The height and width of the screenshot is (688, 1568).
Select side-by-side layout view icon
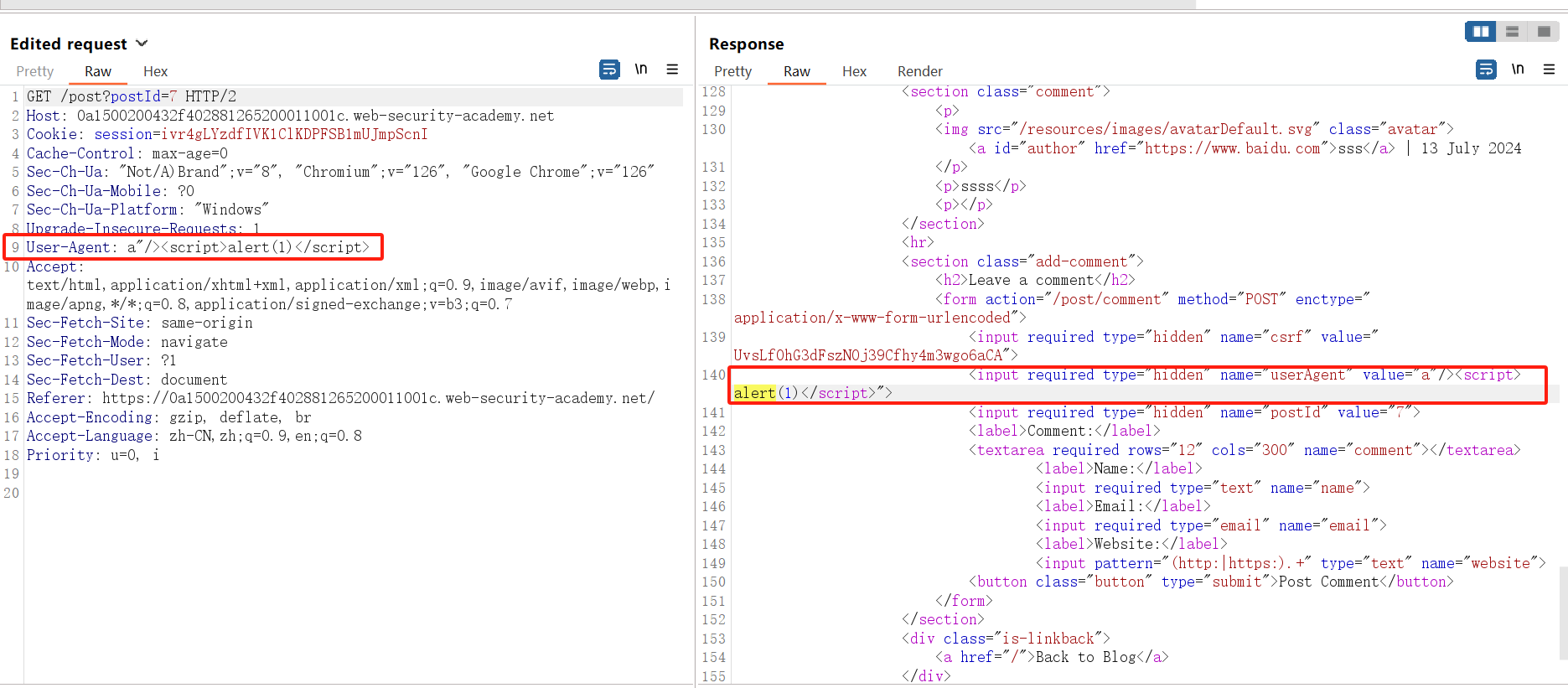1481,32
